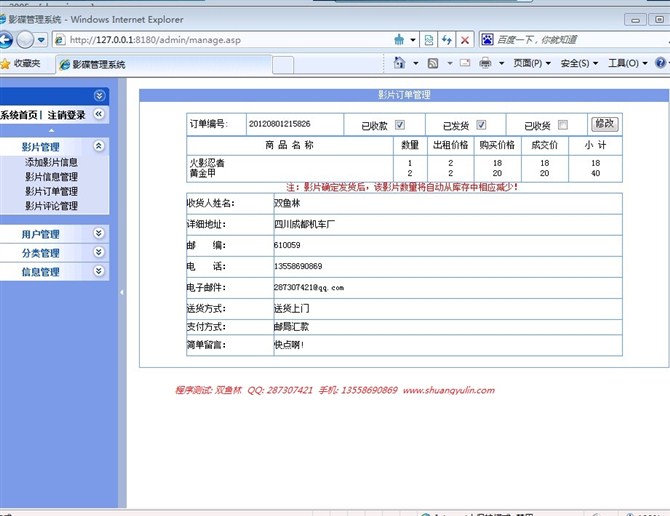The width and height of the screenshot is (670, 516).
Task: Click product name 黄金甲
Action: [203, 173]
